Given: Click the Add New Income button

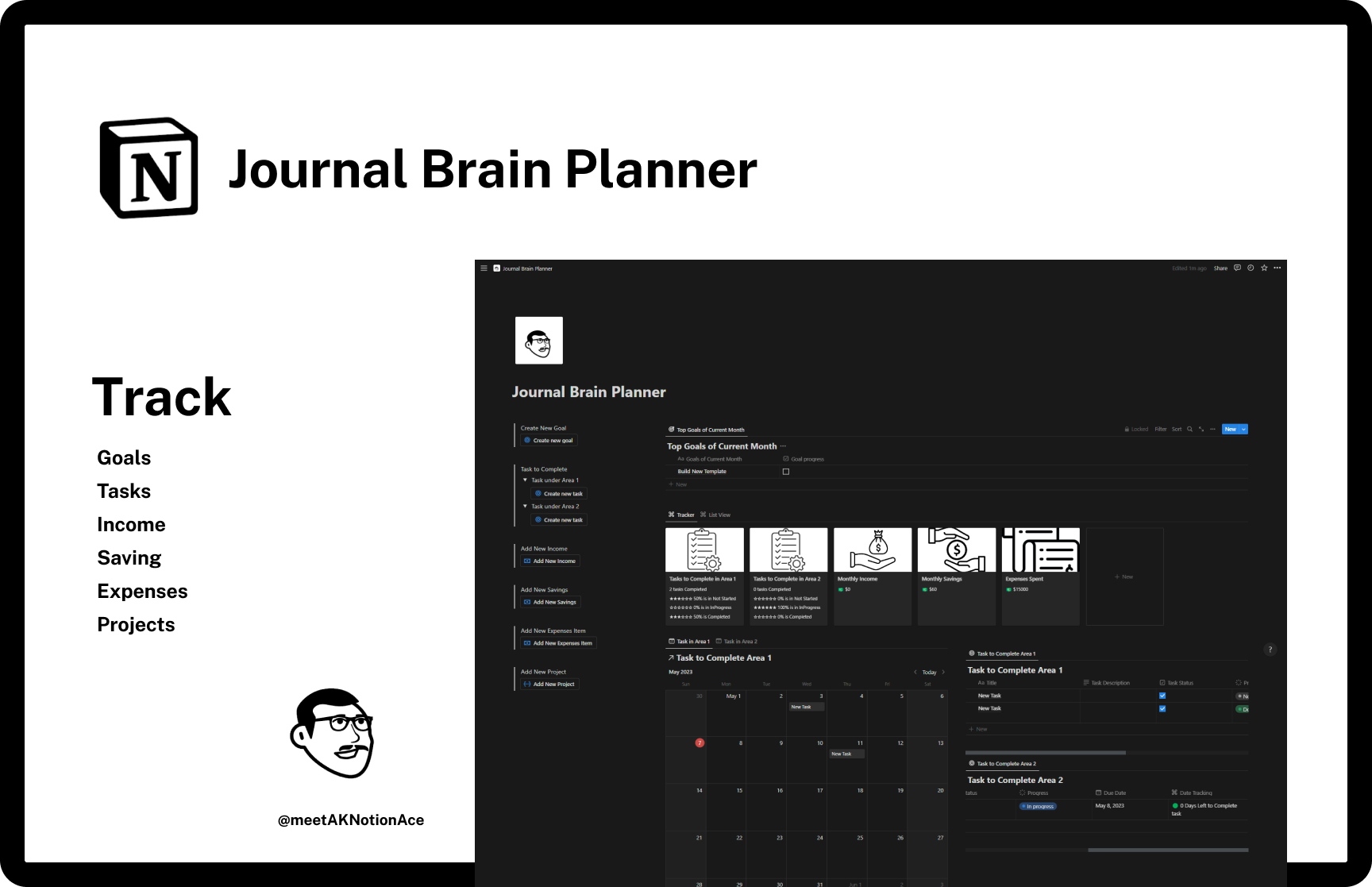Looking at the screenshot, I should [x=549, y=561].
